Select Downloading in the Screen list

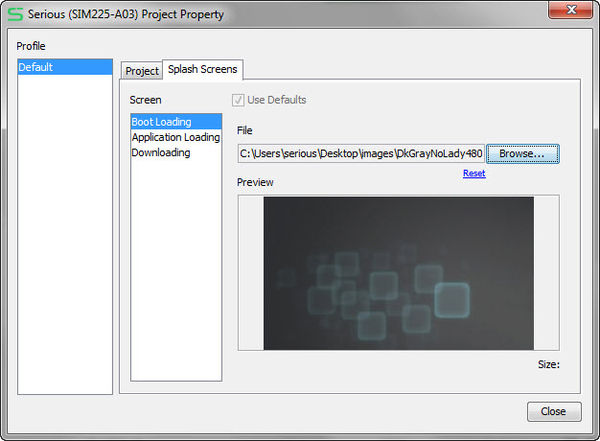(x=176, y=152)
